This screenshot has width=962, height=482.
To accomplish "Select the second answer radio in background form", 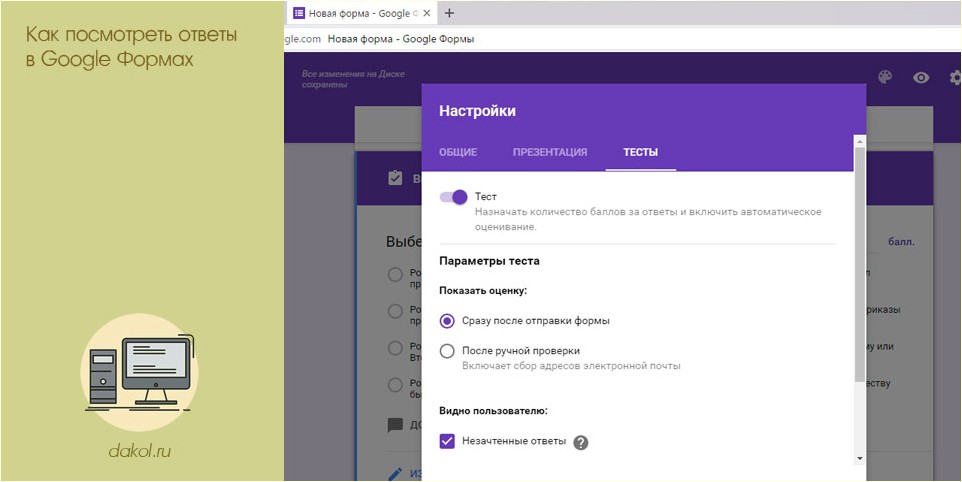I will pos(395,312).
